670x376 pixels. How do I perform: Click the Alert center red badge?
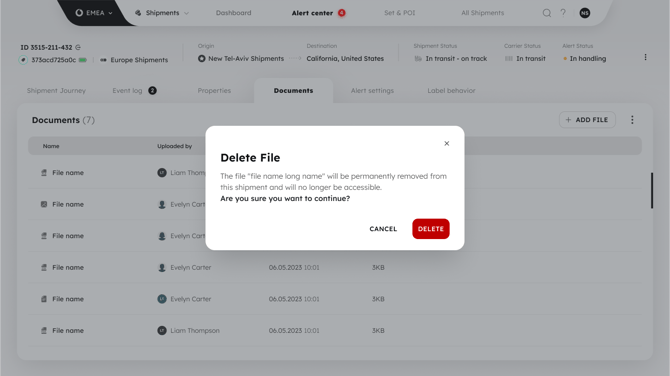(x=341, y=13)
